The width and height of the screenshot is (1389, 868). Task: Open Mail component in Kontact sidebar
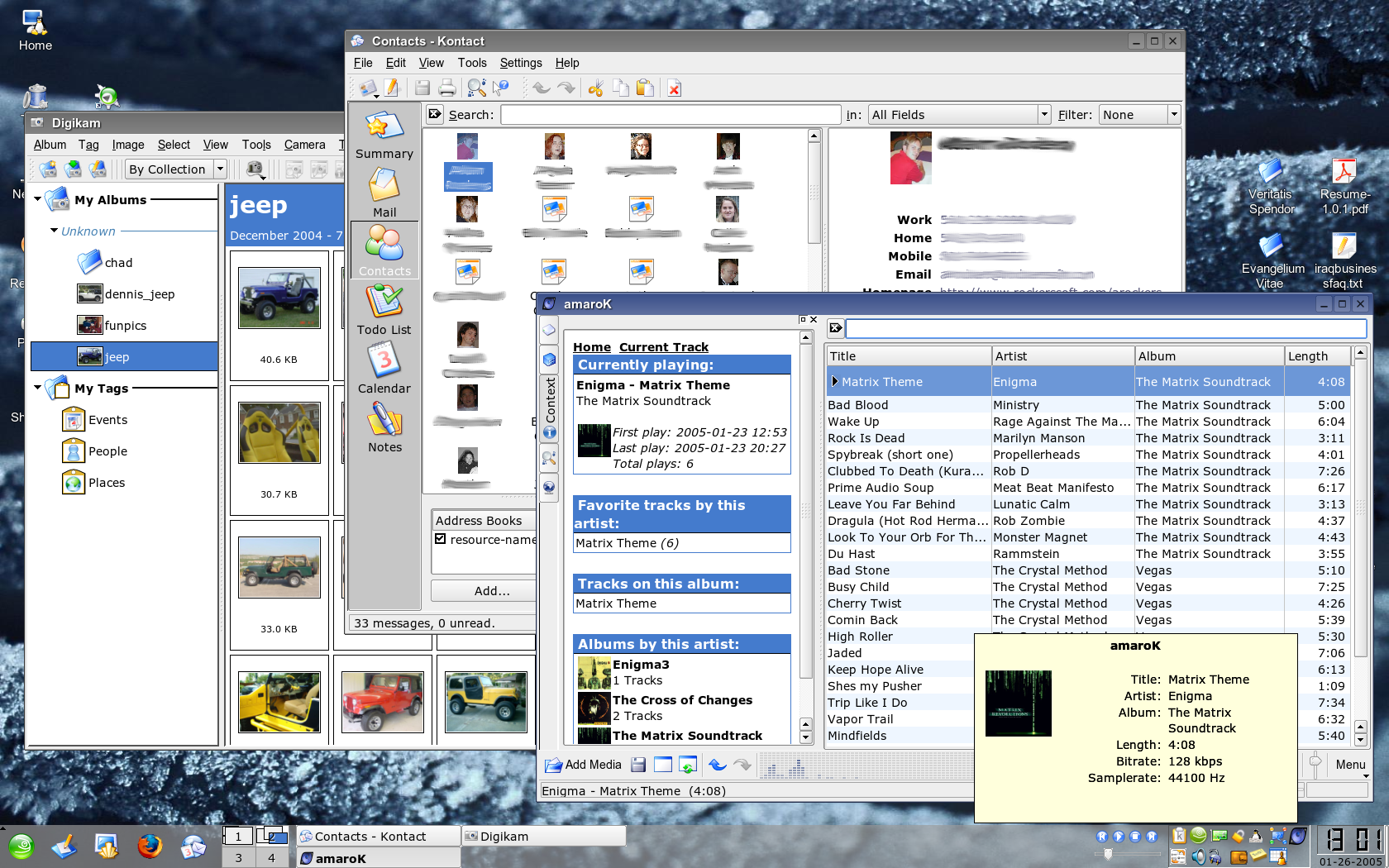point(384,193)
